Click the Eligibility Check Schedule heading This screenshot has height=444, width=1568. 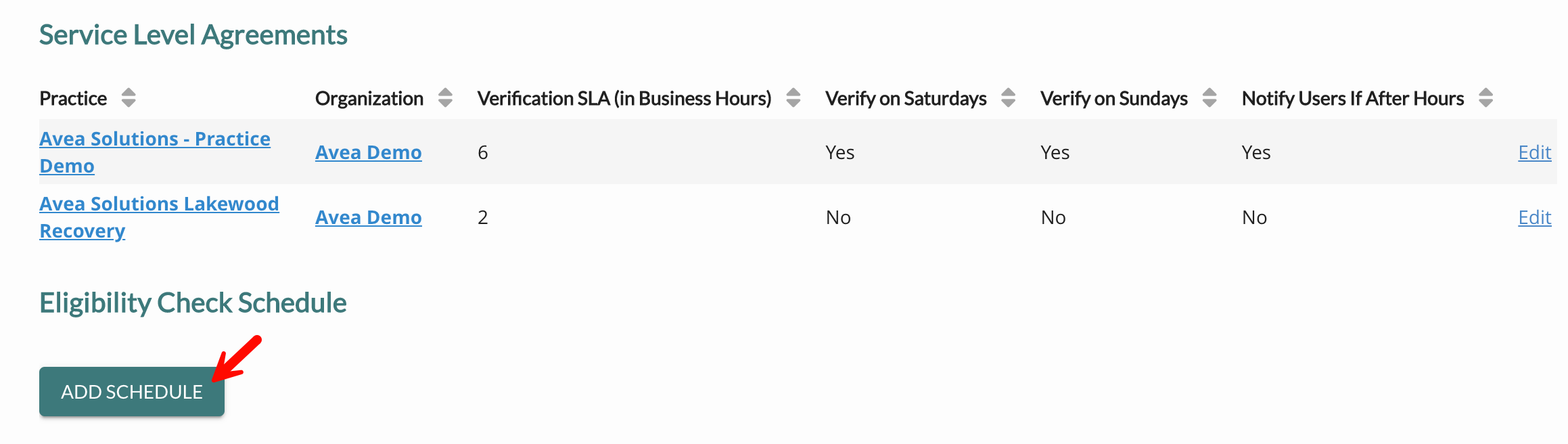click(193, 303)
